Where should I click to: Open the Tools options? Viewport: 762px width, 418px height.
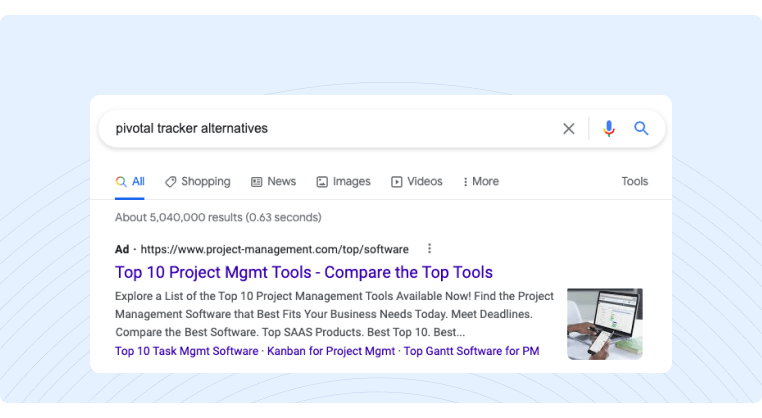(634, 181)
